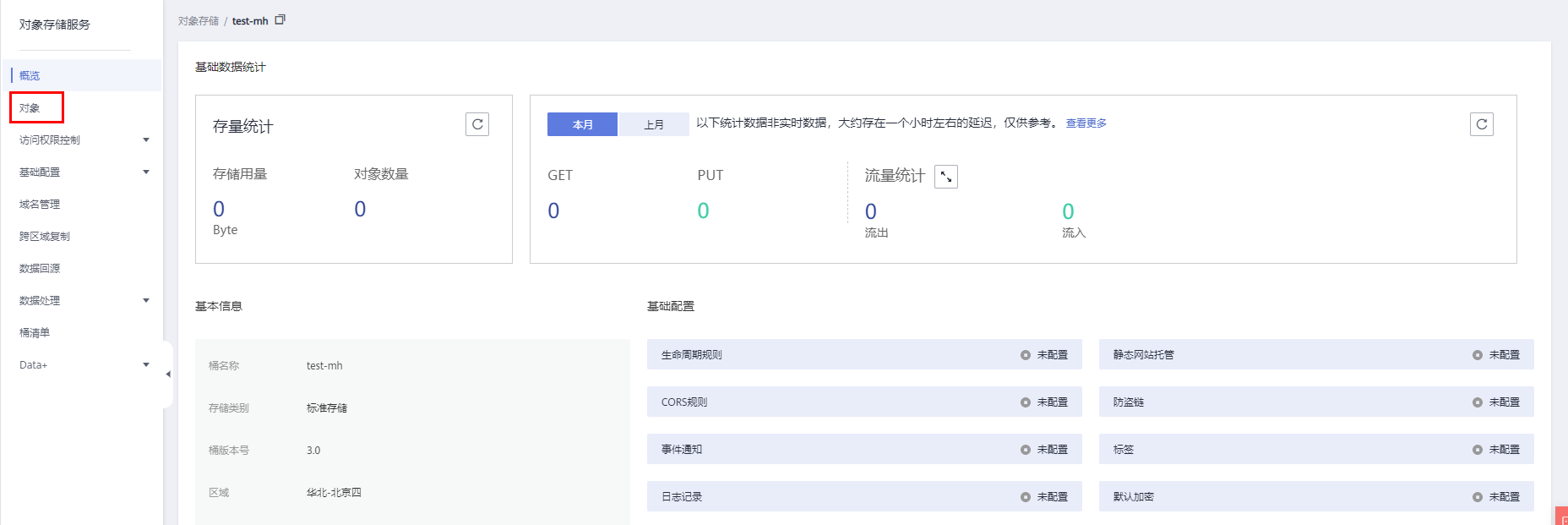
Task: Switch statistics to 上月
Action: tap(654, 124)
